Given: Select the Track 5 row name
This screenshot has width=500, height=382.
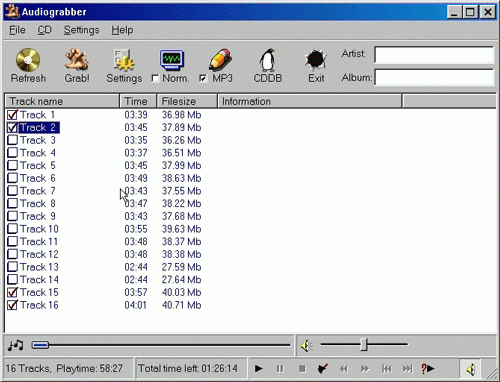Looking at the screenshot, I should tap(38, 166).
